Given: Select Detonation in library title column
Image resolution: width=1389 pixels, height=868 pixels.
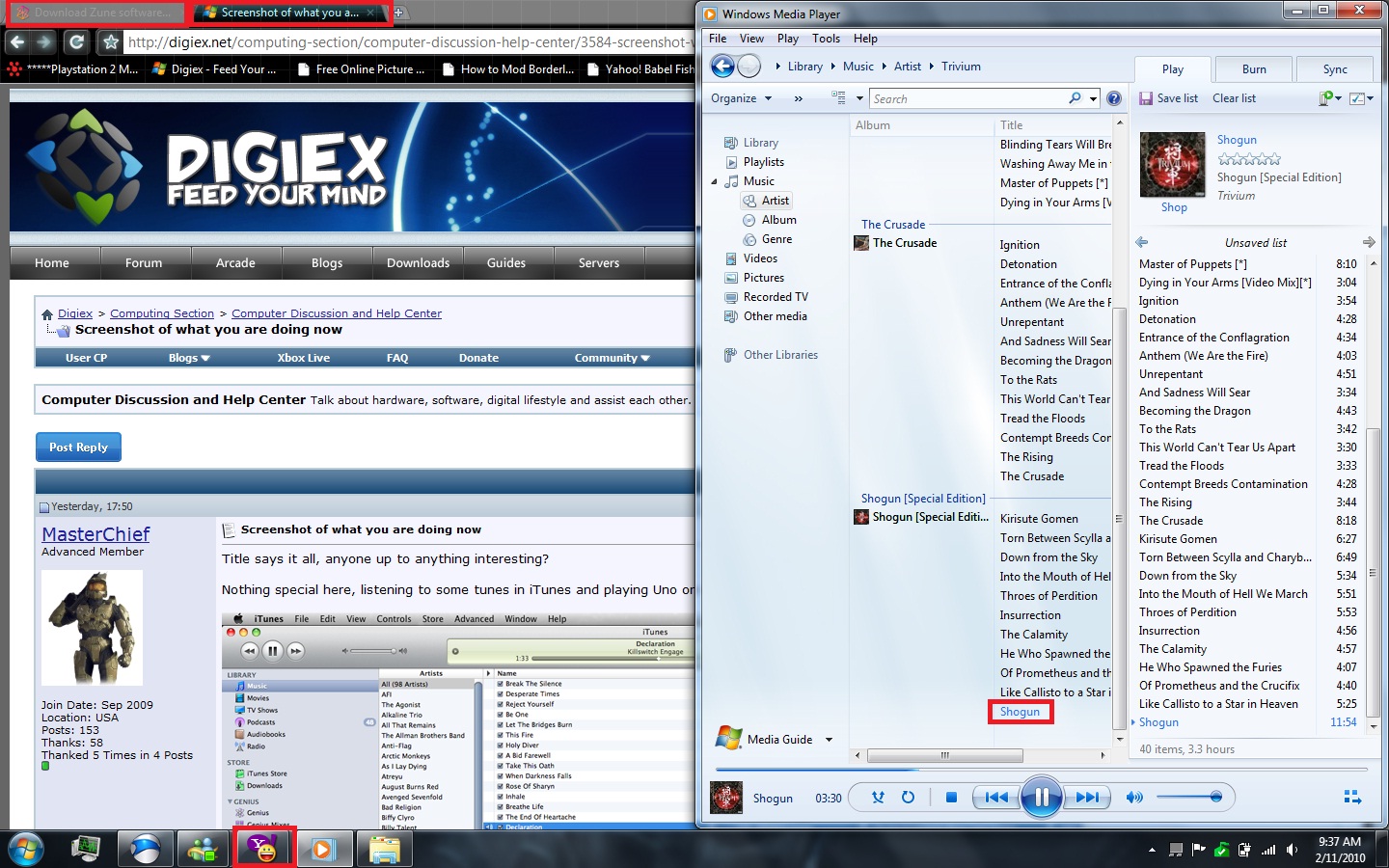Looking at the screenshot, I should coord(1028,264).
